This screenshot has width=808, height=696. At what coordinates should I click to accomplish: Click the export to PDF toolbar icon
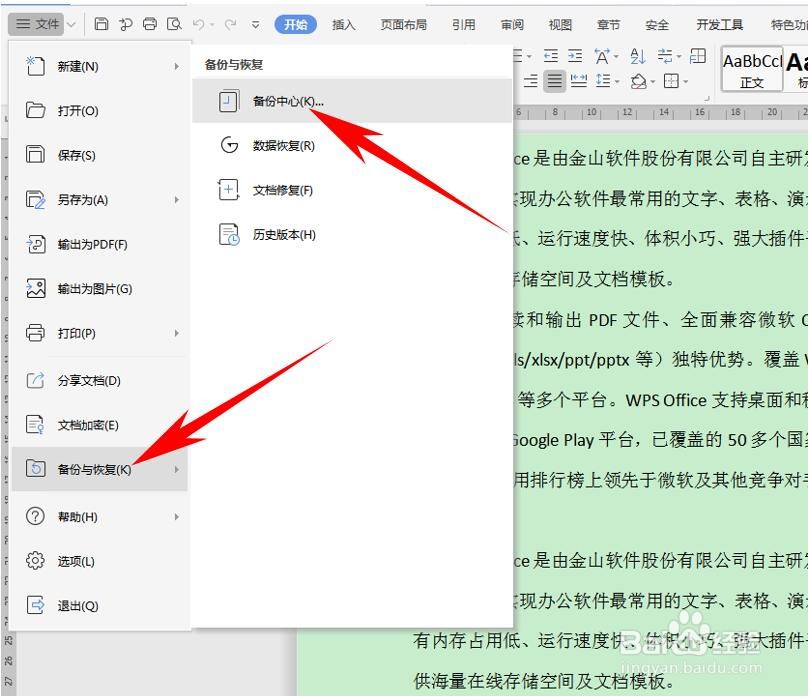[125, 24]
